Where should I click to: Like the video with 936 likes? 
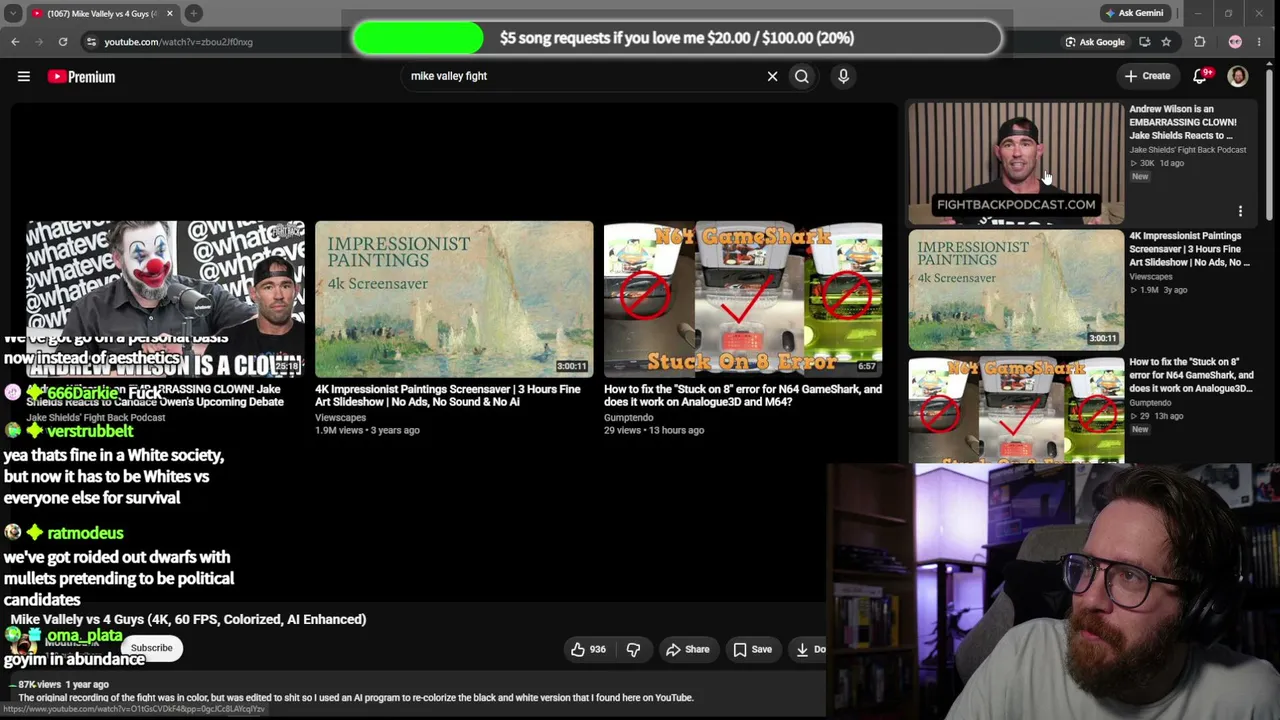pos(588,649)
